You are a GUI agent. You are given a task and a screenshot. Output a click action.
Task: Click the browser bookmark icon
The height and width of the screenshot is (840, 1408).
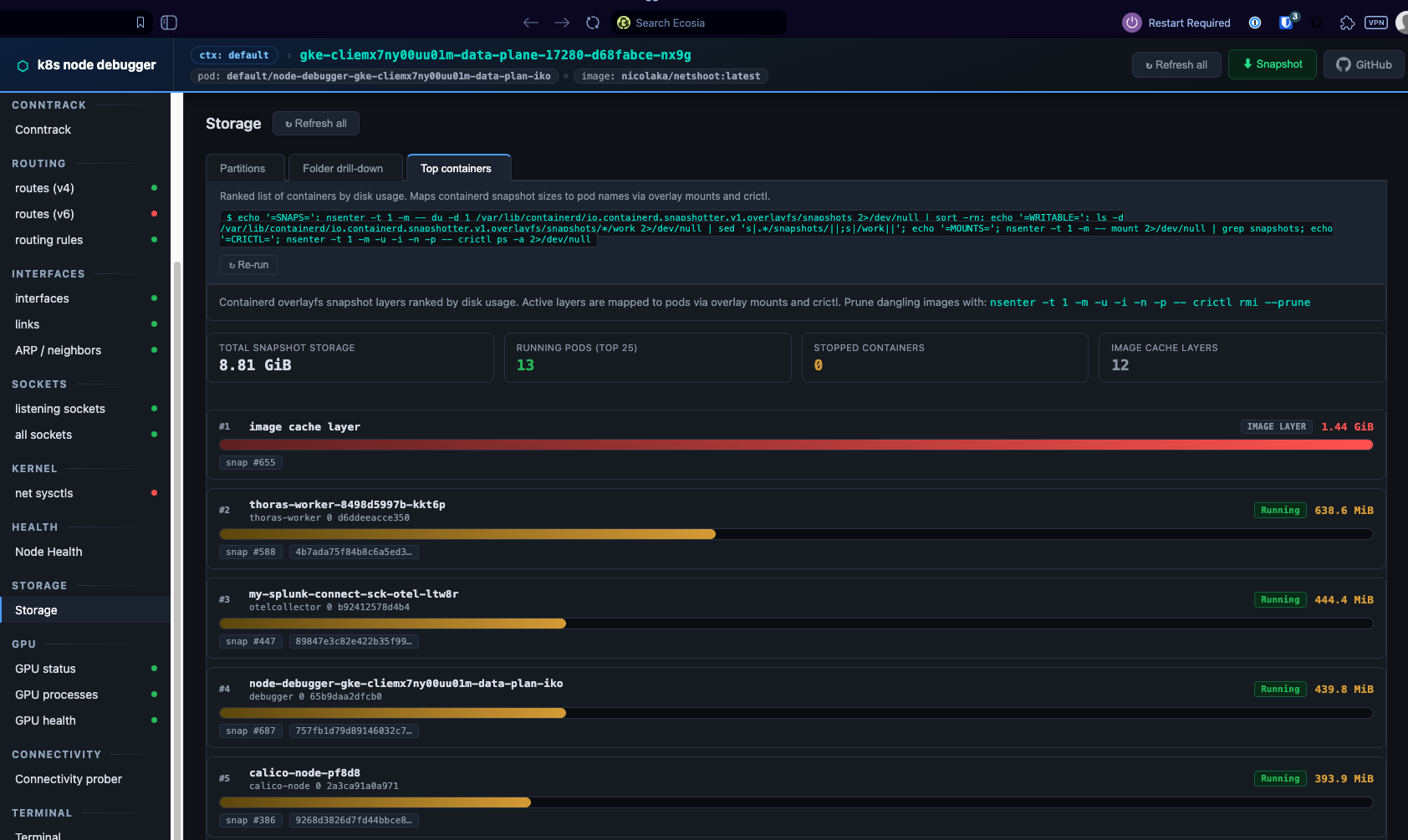tap(140, 23)
